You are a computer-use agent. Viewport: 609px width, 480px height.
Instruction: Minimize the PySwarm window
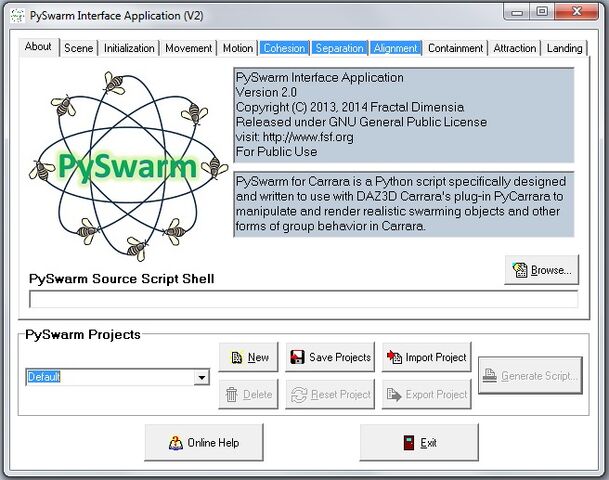(517, 12)
